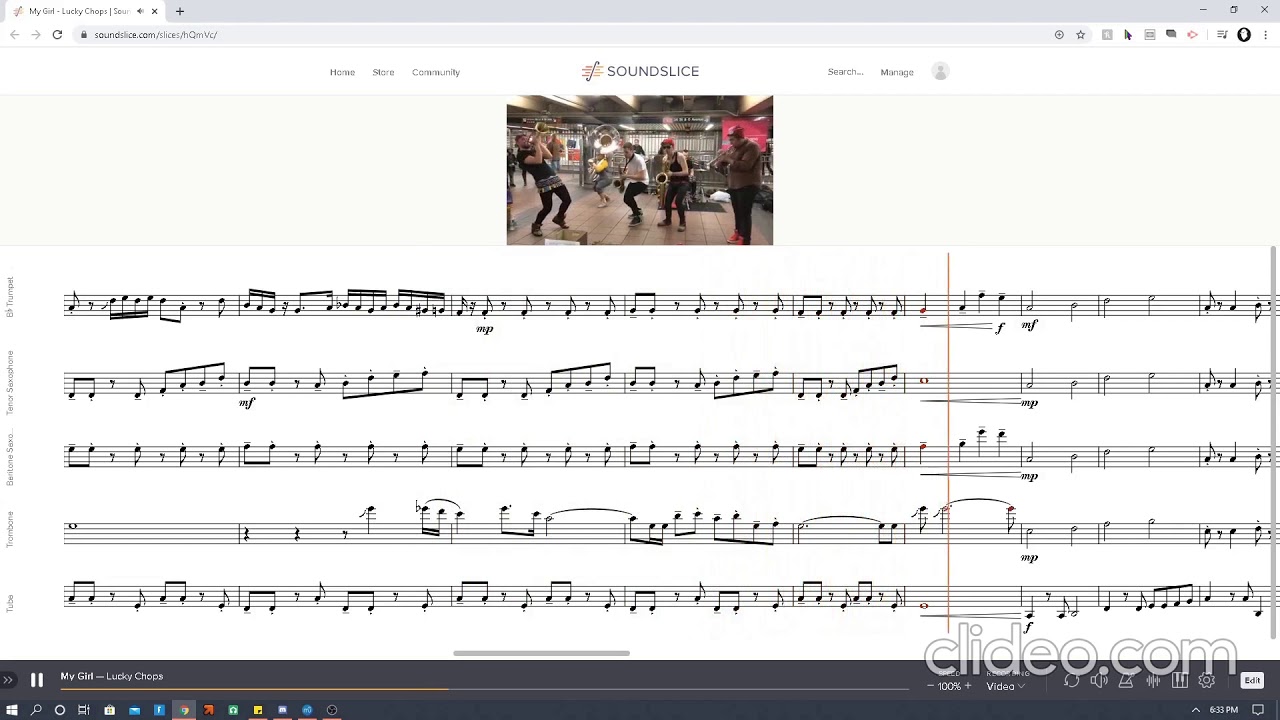Viewport: 1280px width, 720px height.
Task: Select the My Girl - Lucky Chops tab
Action: [84, 11]
